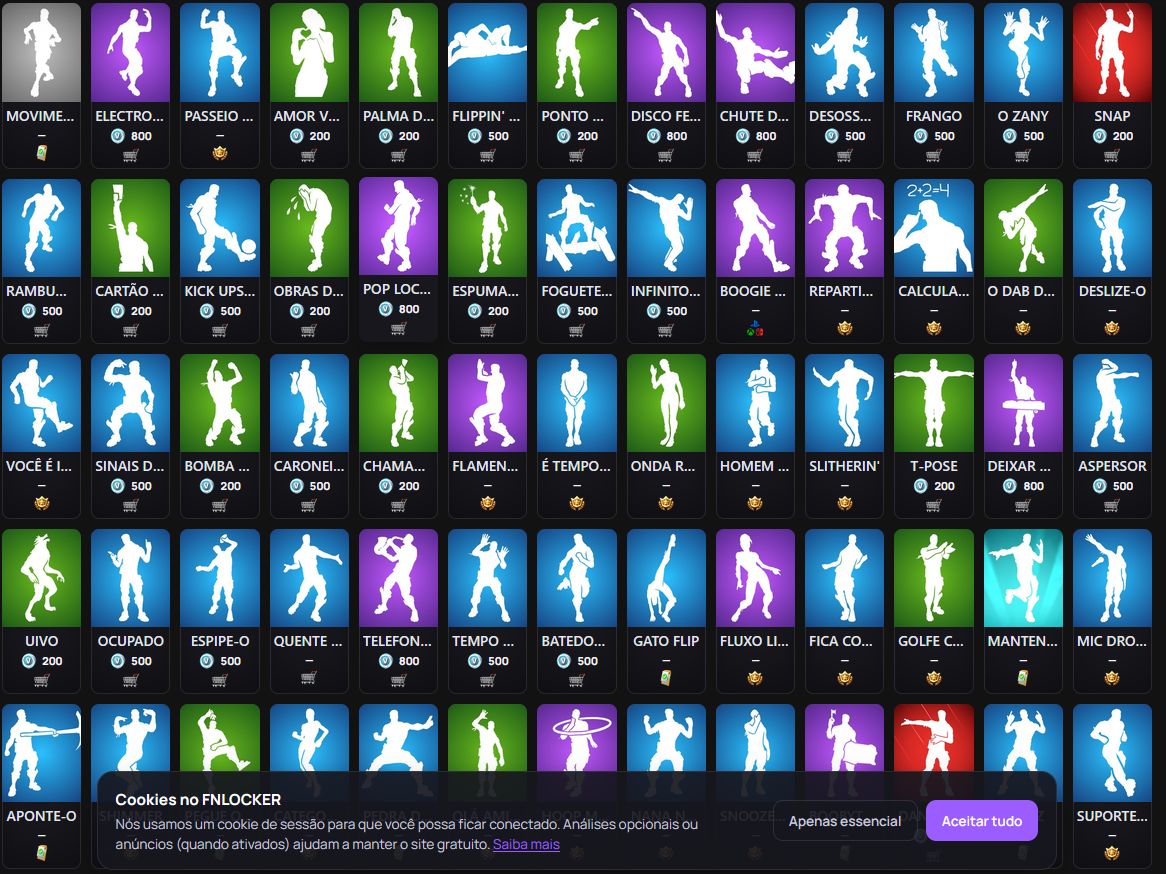
Task: Click the Golfe C... emote icon
Action: [x=933, y=578]
